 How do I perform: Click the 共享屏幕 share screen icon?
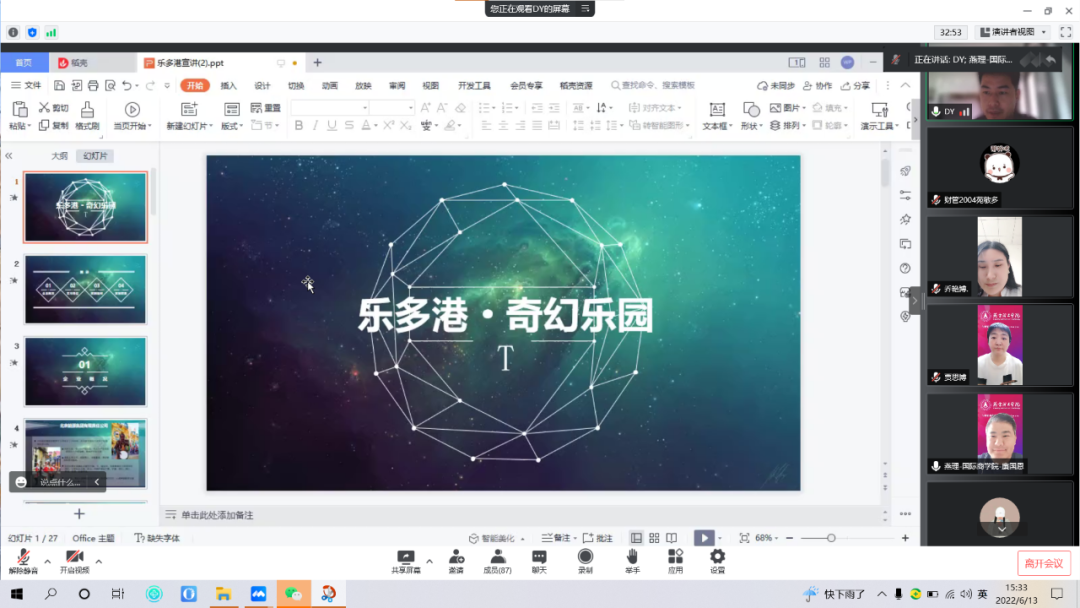(405, 557)
